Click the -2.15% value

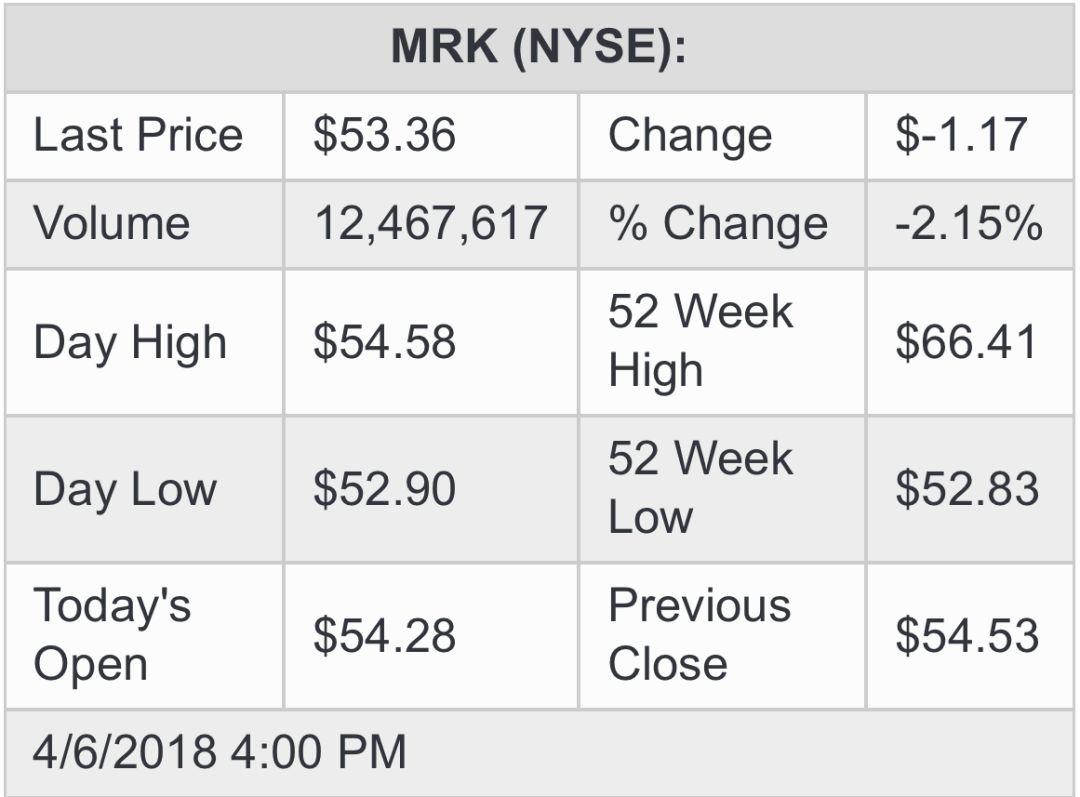pyautogui.click(x=970, y=225)
